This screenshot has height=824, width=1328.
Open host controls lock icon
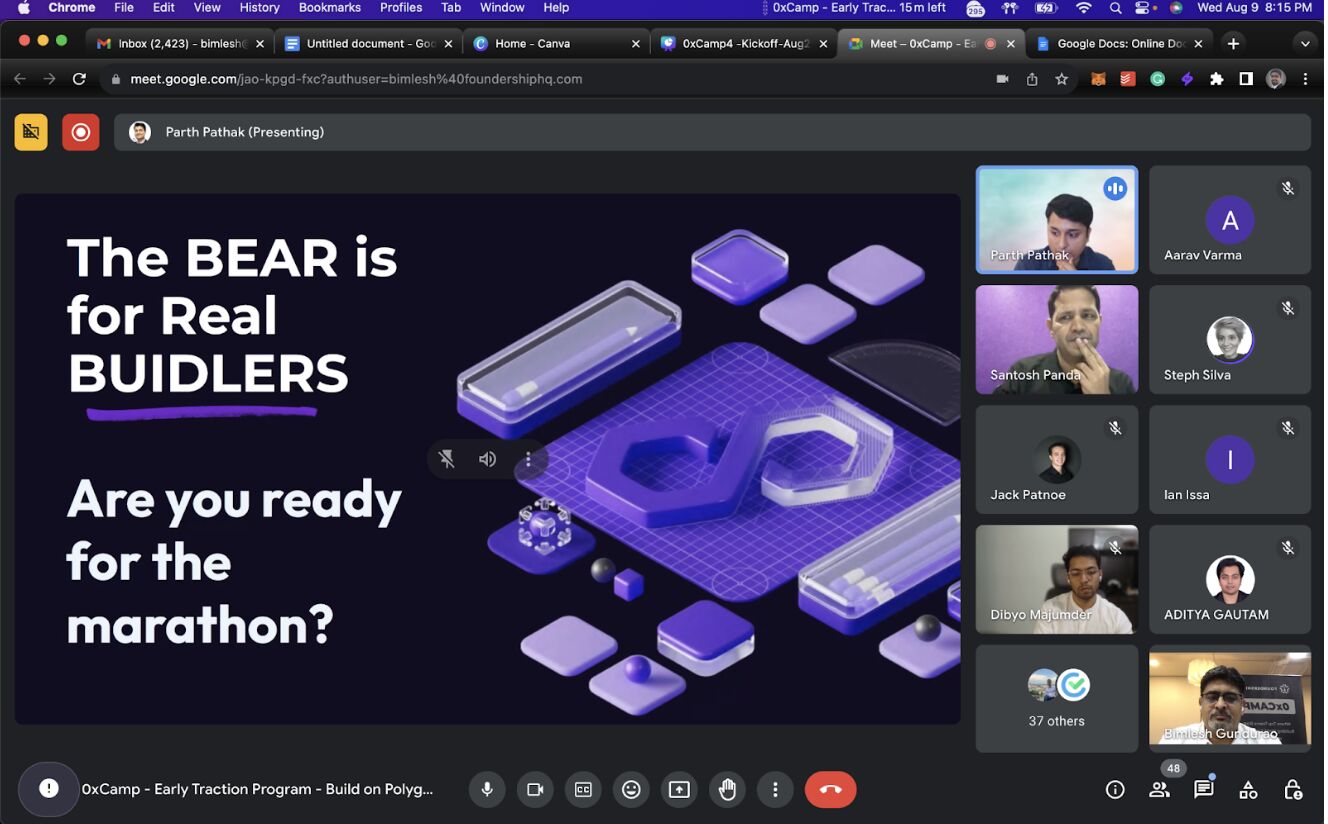1292,789
